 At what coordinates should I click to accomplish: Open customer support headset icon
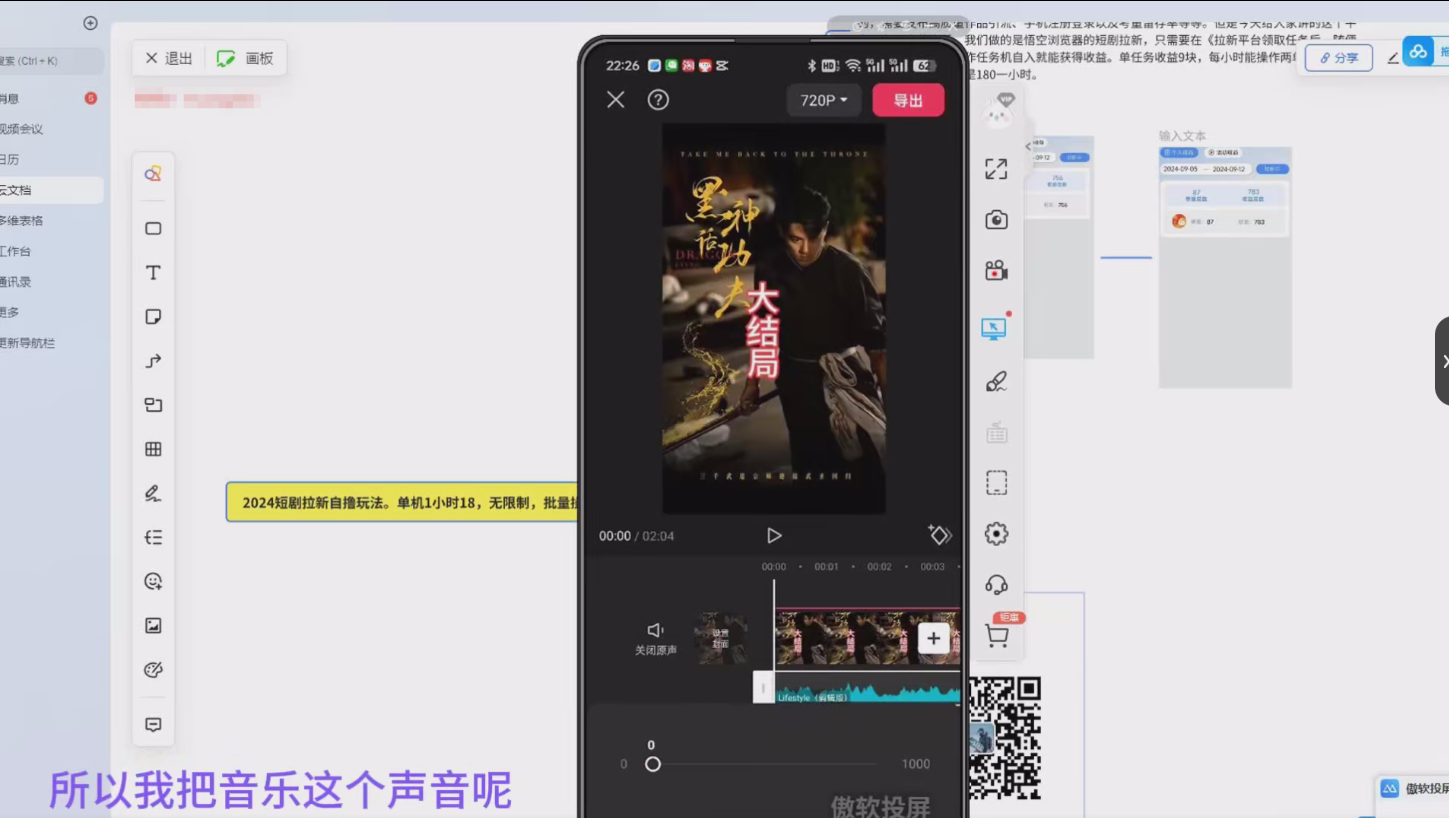click(996, 585)
